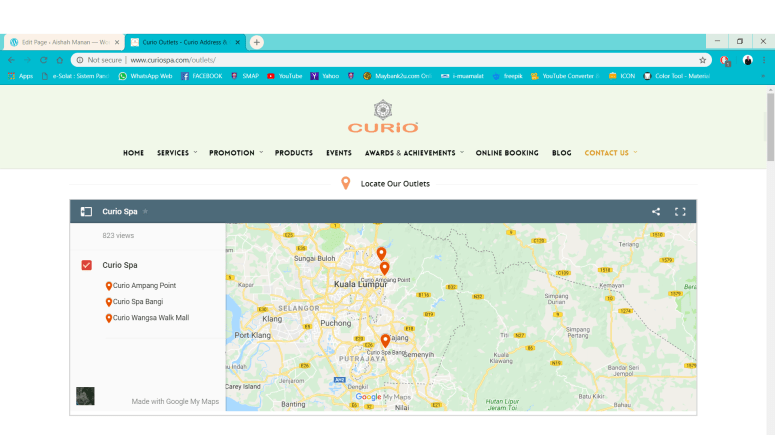Click the Curio logo

pyautogui.click(x=383, y=117)
